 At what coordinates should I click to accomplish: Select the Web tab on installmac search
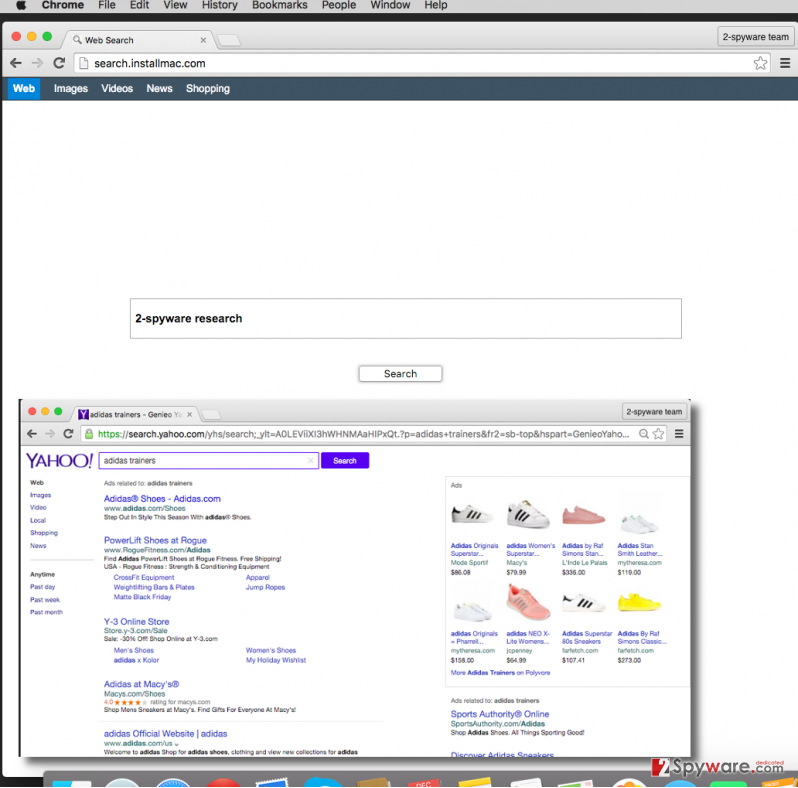click(x=24, y=89)
